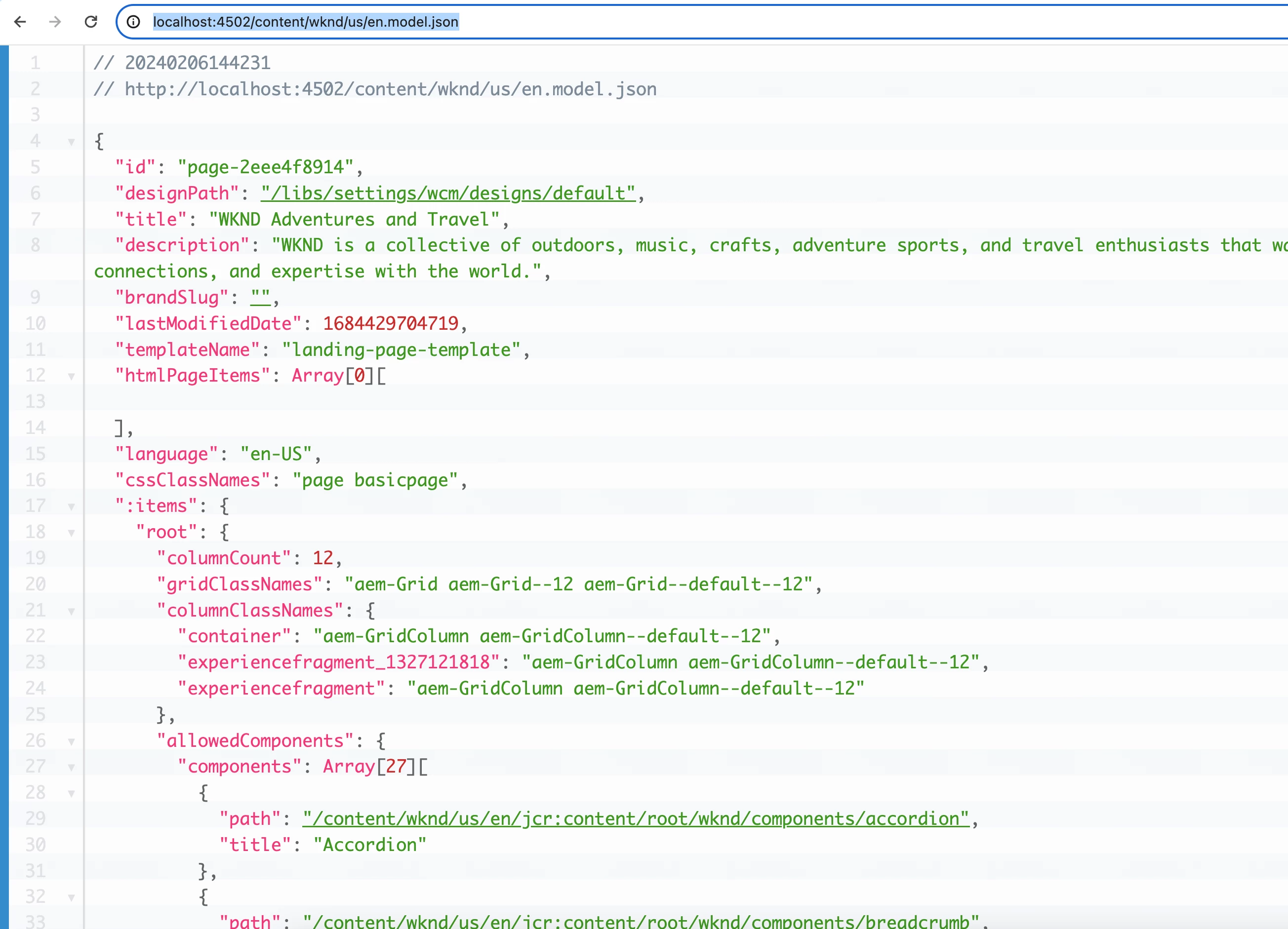Open the accordion component path link
This screenshot has height=929, width=1288.
point(635,819)
